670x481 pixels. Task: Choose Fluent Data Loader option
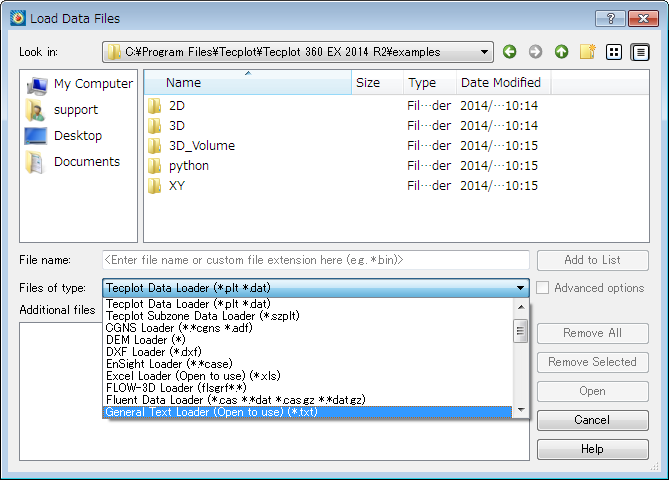click(x=308, y=400)
